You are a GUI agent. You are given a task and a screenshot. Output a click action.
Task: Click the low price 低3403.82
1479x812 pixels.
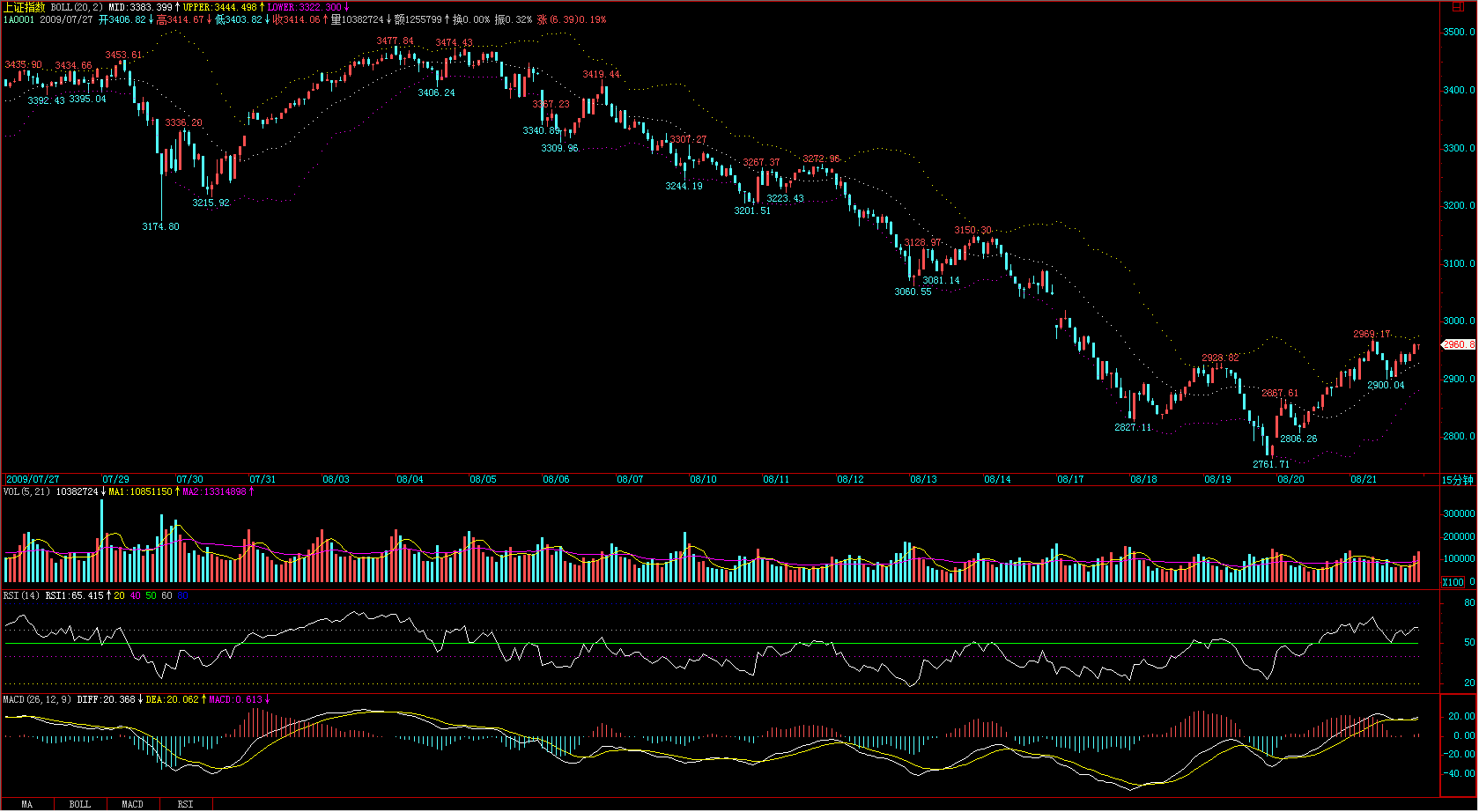pyautogui.click(x=239, y=19)
